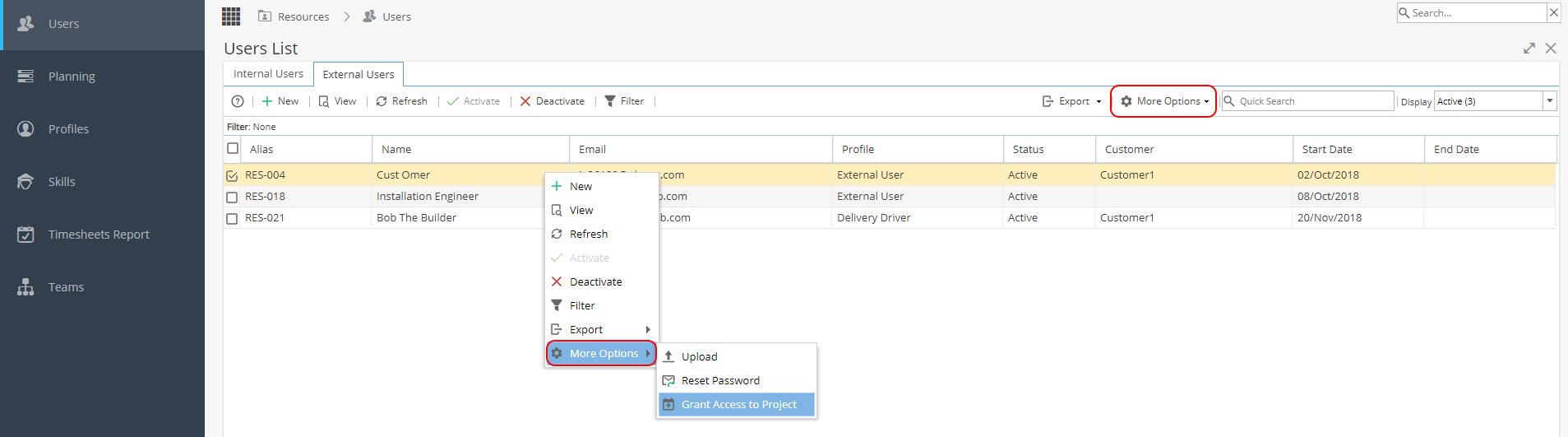This screenshot has height=437, width=1568.
Task: Expand the list to full screen icon
Action: [x=1529, y=49]
